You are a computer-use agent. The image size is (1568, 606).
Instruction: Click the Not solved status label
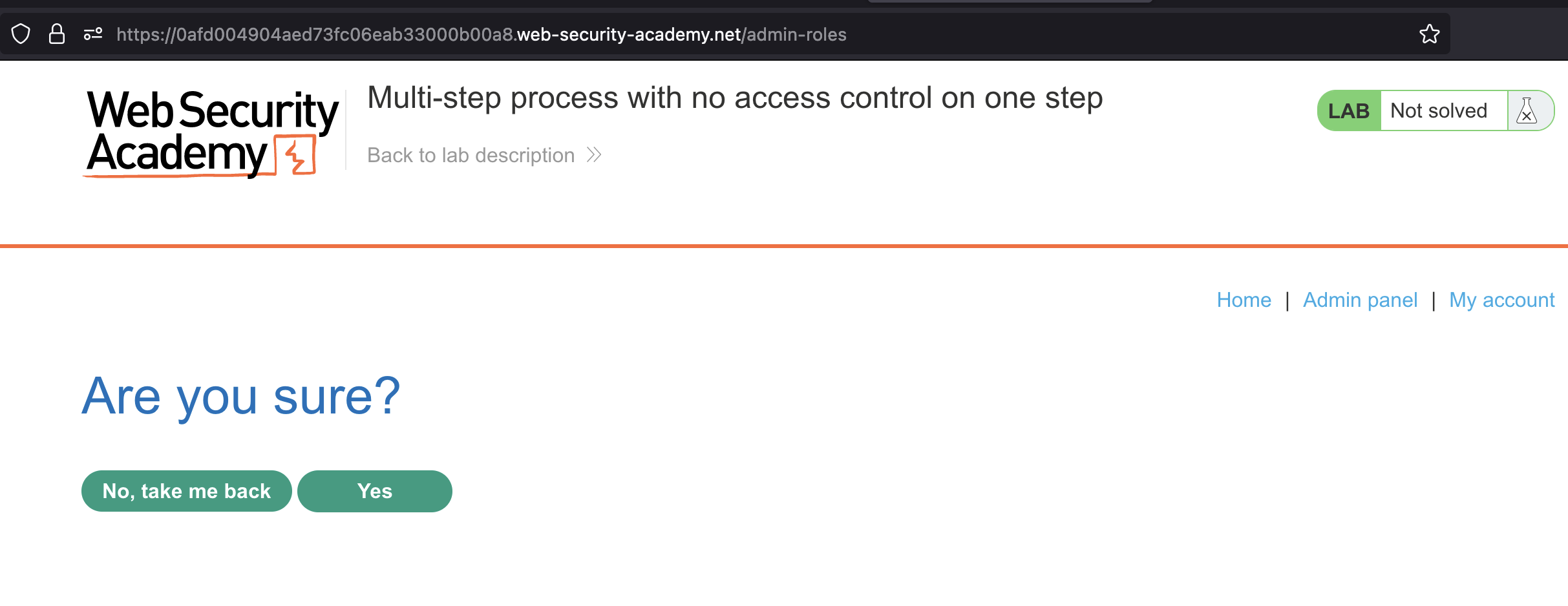1439,111
